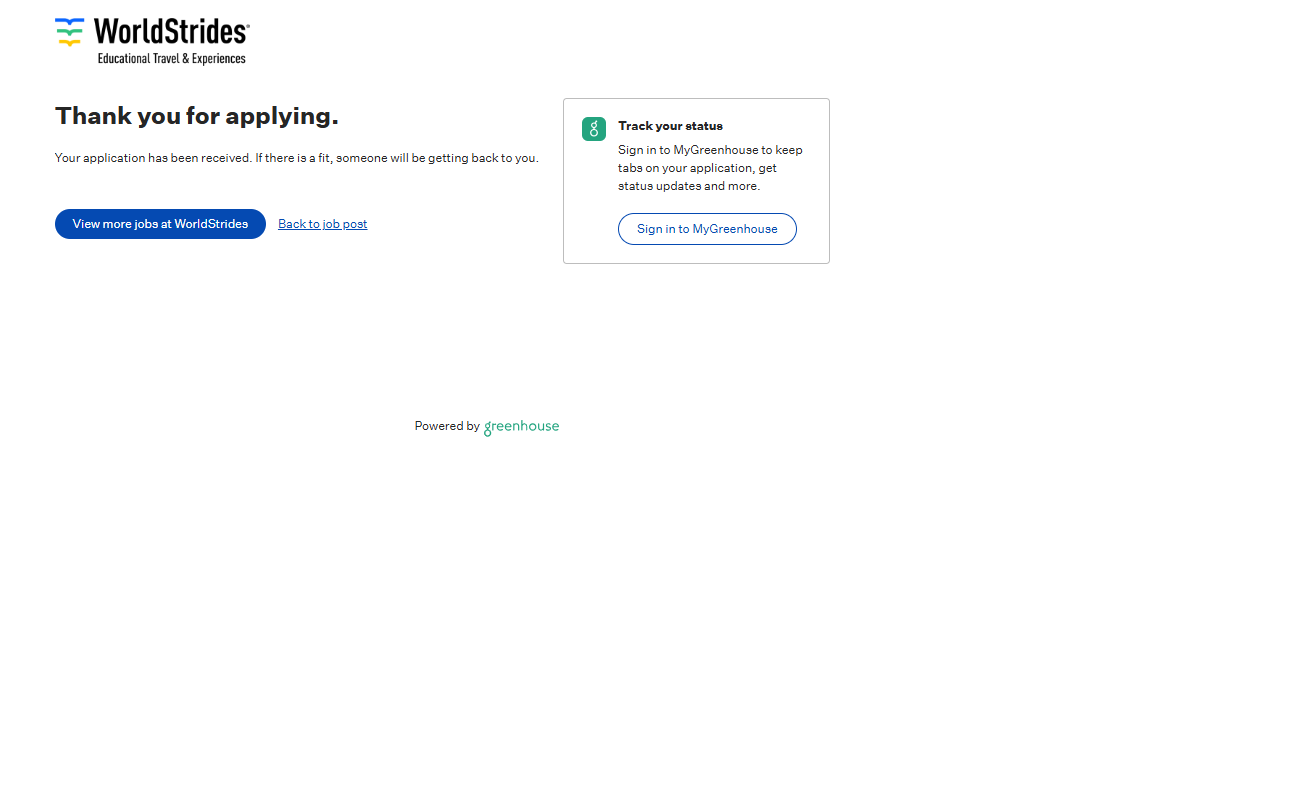Click the green Greenhouse icon in status card
The height and width of the screenshot is (785, 1297).
coord(594,129)
